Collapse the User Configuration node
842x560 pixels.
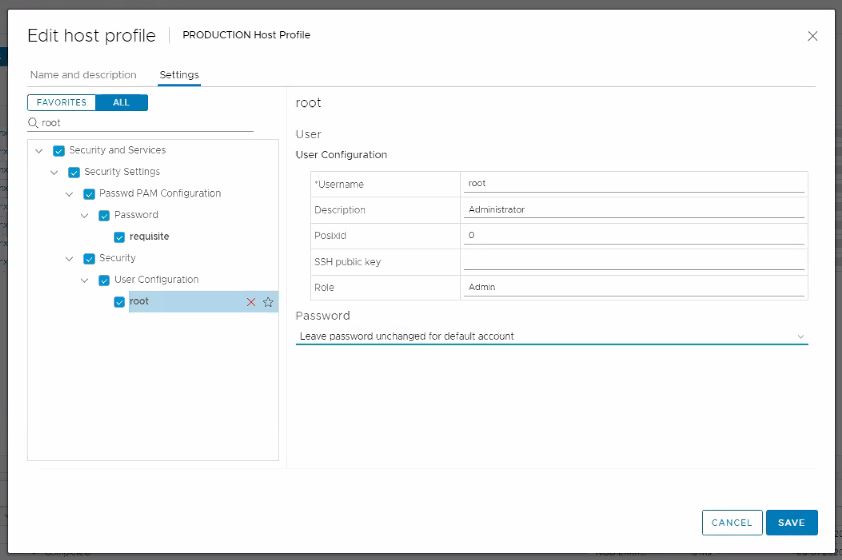(x=86, y=280)
